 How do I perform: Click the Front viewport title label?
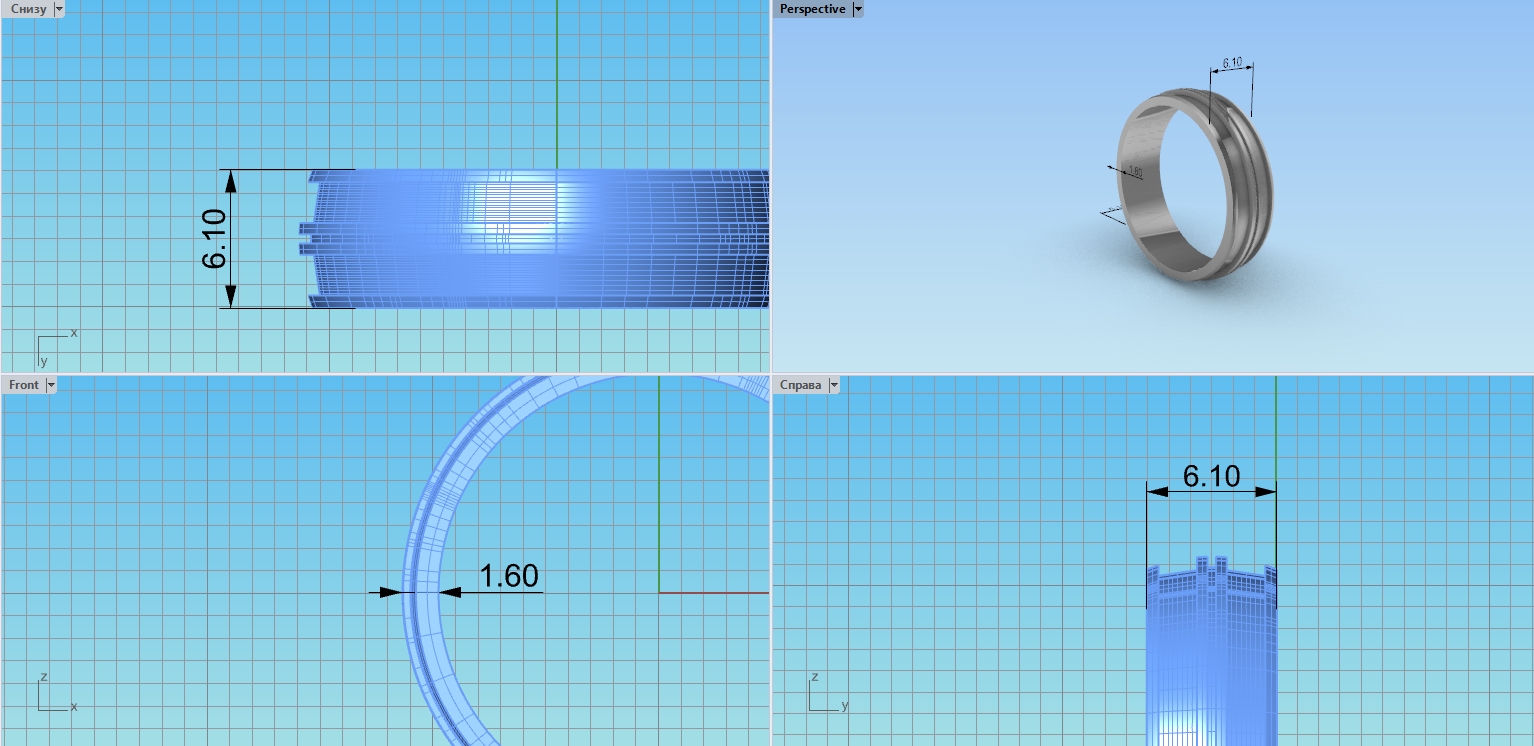24,385
